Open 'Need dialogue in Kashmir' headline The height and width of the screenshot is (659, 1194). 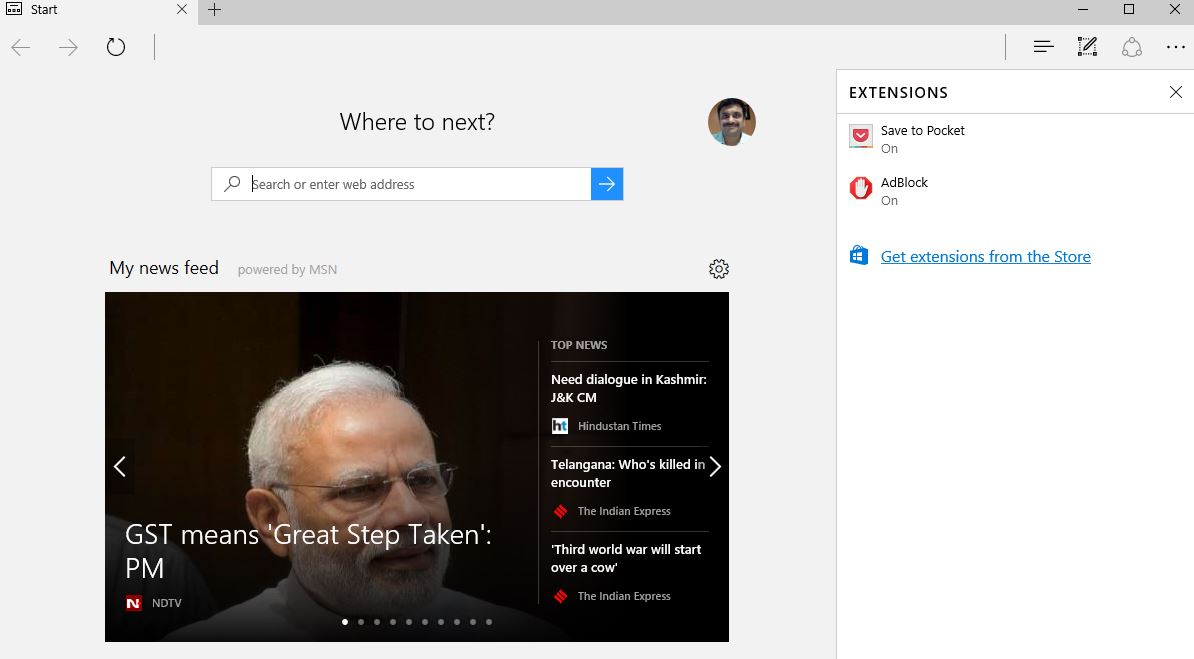point(628,388)
